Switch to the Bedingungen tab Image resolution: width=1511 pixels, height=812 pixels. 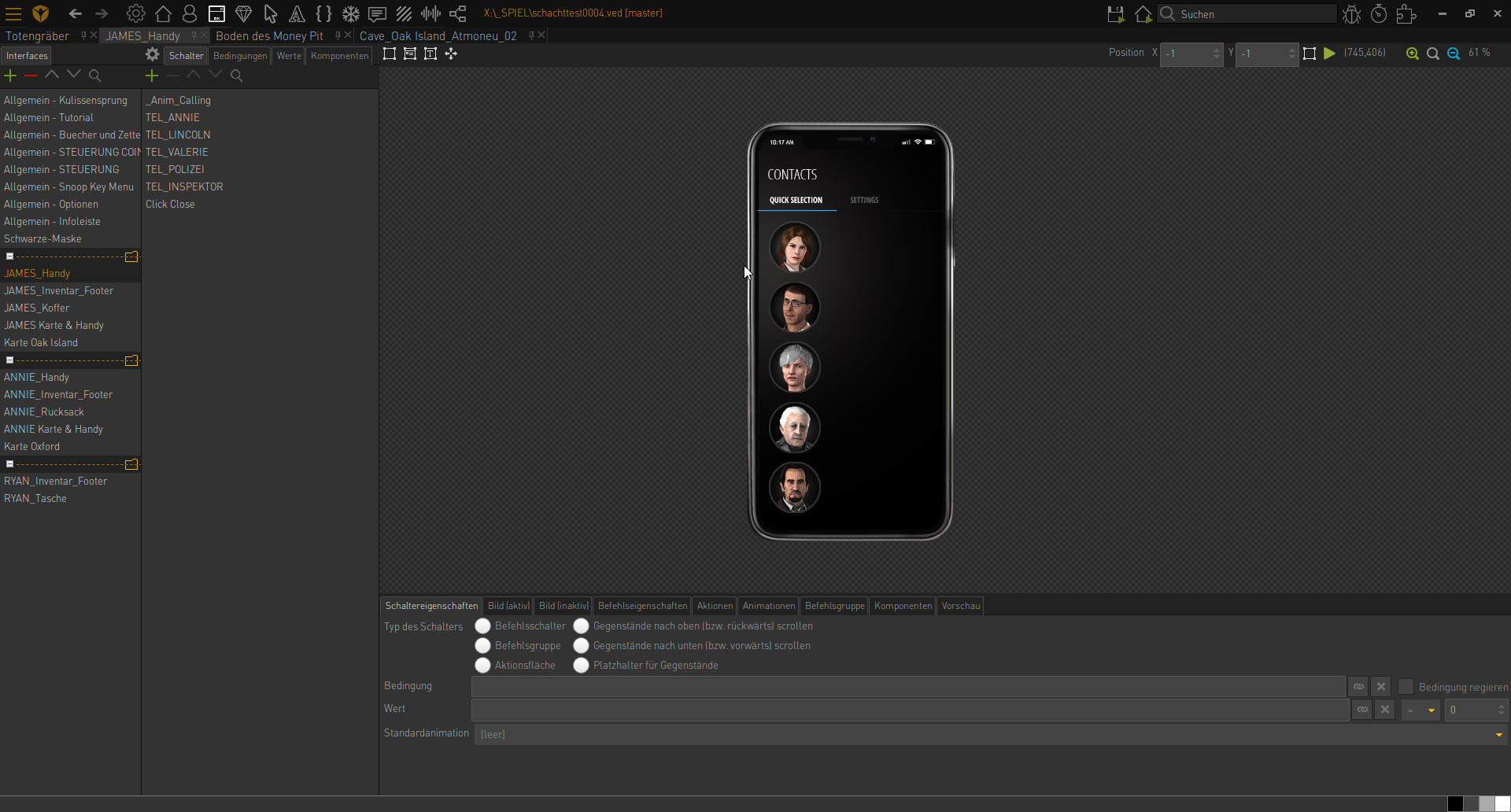(x=239, y=55)
